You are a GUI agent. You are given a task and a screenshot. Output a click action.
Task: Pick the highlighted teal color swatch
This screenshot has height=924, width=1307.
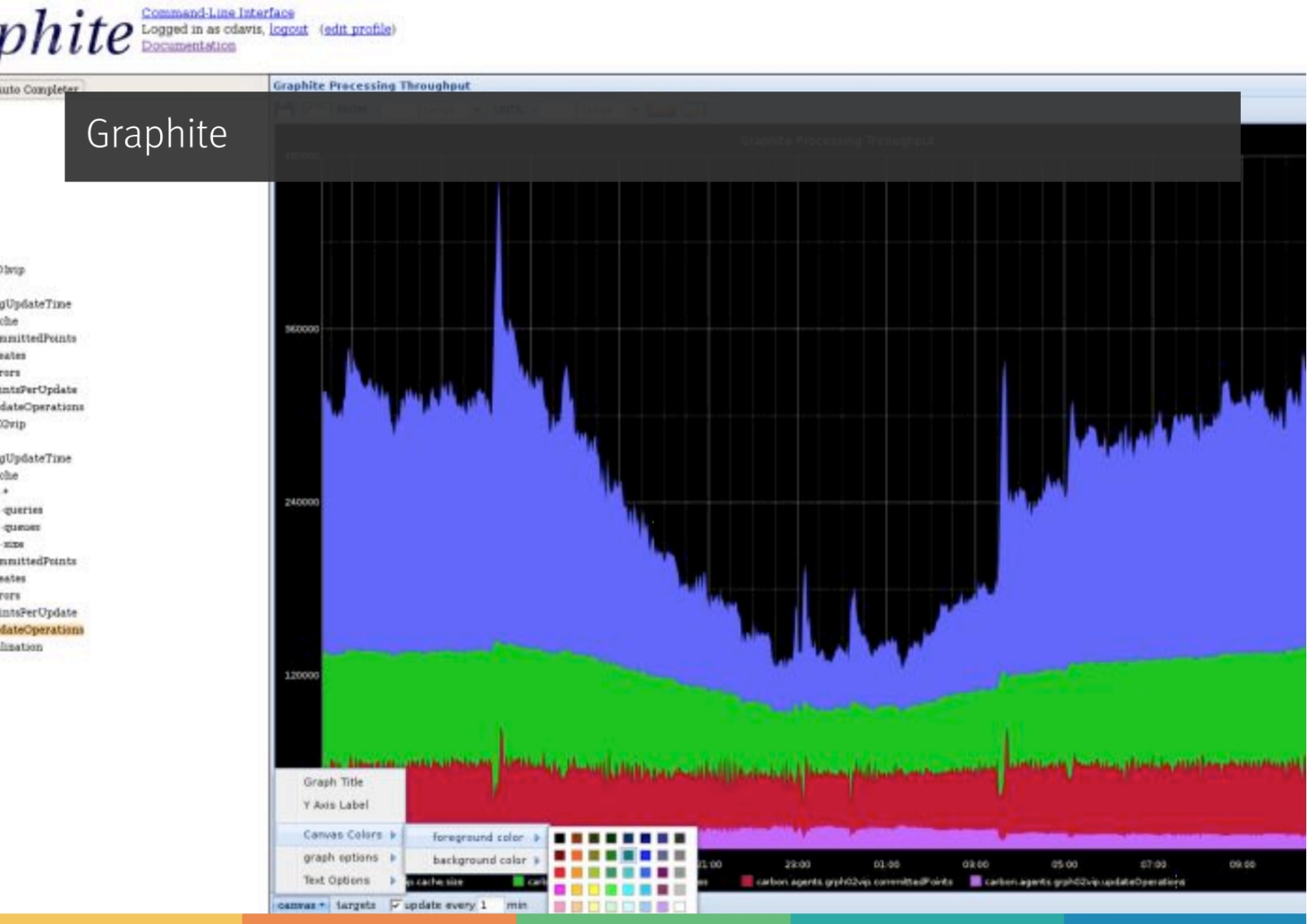tap(628, 855)
